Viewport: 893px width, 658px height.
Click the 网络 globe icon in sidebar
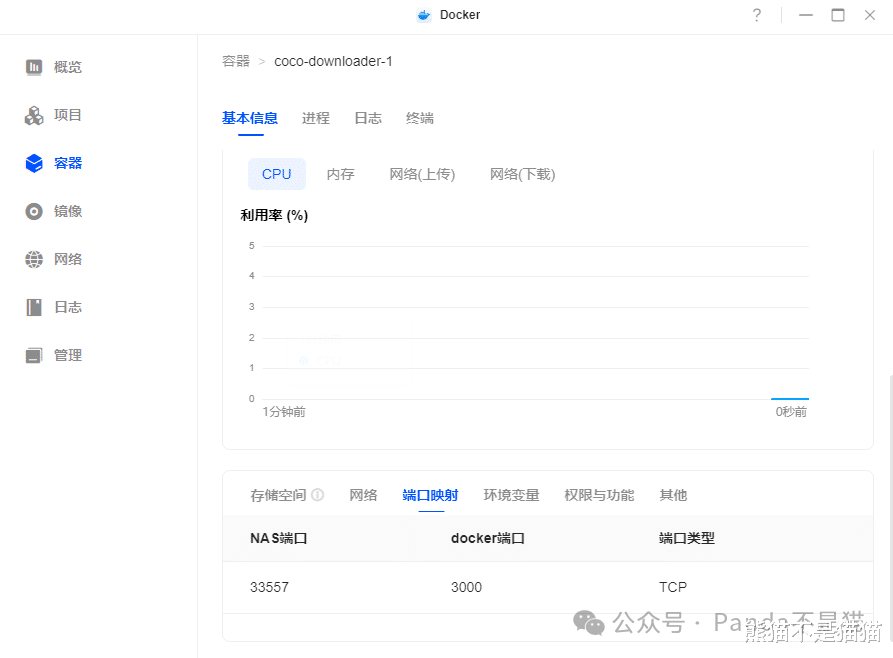[34, 259]
